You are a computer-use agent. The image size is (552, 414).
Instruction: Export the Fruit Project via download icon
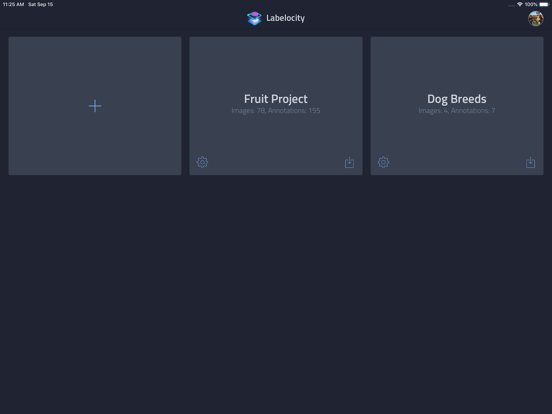point(349,162)
